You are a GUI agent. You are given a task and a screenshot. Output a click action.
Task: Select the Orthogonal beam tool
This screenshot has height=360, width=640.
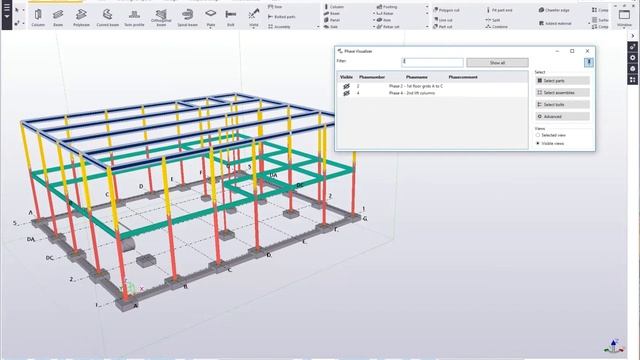click(161, 17)
